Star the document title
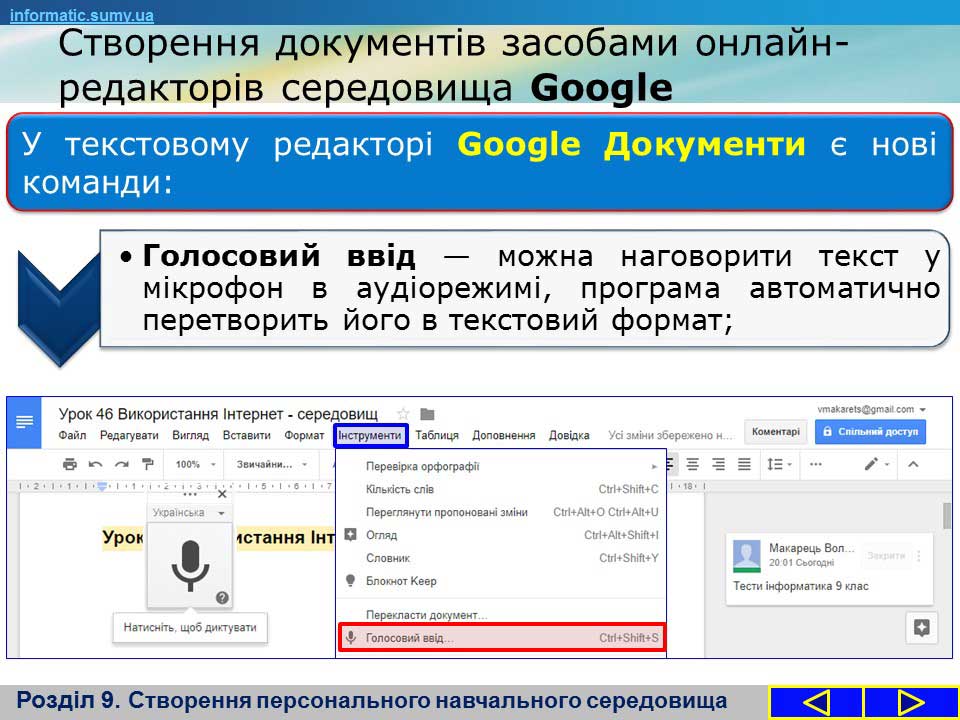The height and width of the screenshot is (720, 960). 403,414
